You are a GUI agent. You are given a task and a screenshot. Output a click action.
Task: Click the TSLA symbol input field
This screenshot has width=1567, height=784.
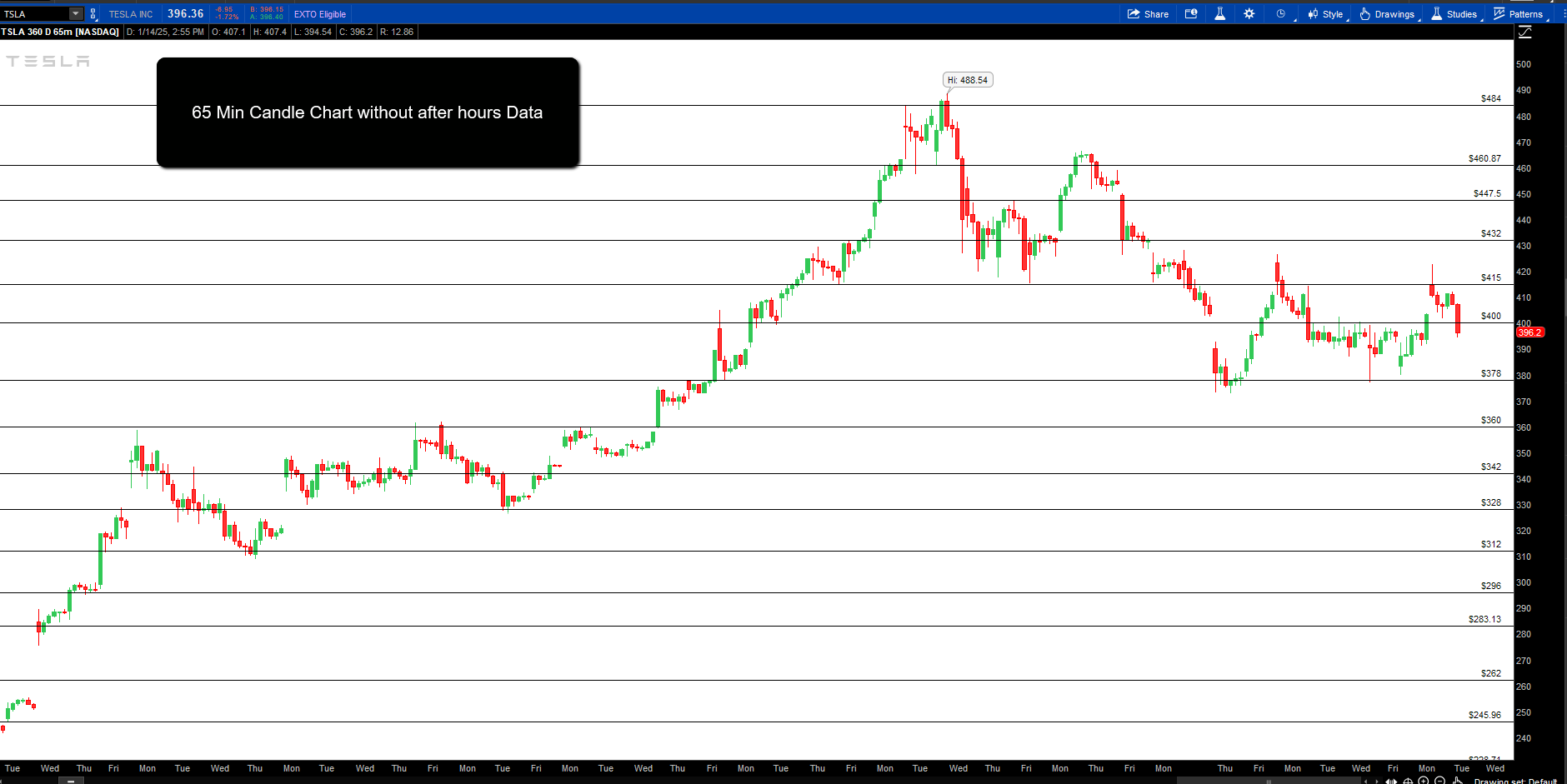[33, 14]
